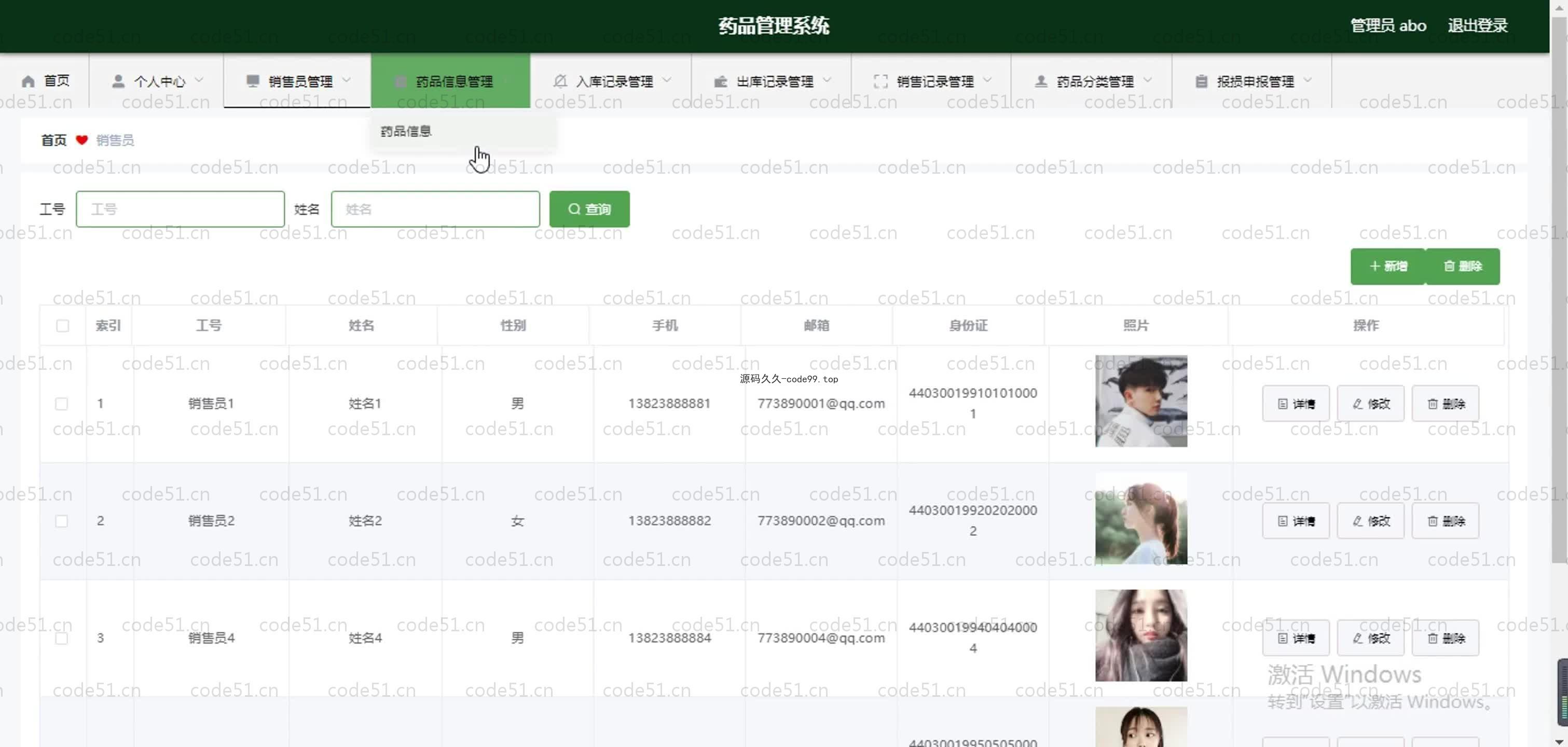Click the home icon beside 首页
This screenshot has height=747, width=1568.
(x=28, y=81)
